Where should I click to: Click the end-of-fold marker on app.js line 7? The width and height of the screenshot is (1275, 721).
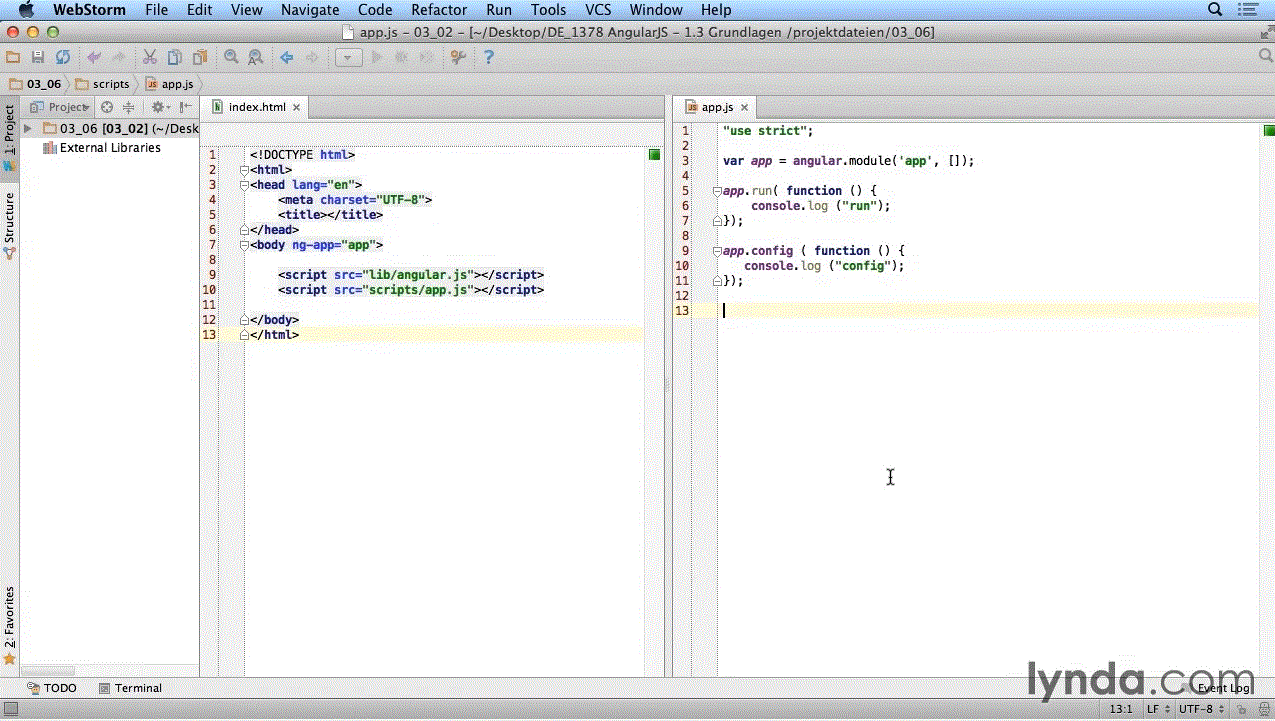pos(717,221)
